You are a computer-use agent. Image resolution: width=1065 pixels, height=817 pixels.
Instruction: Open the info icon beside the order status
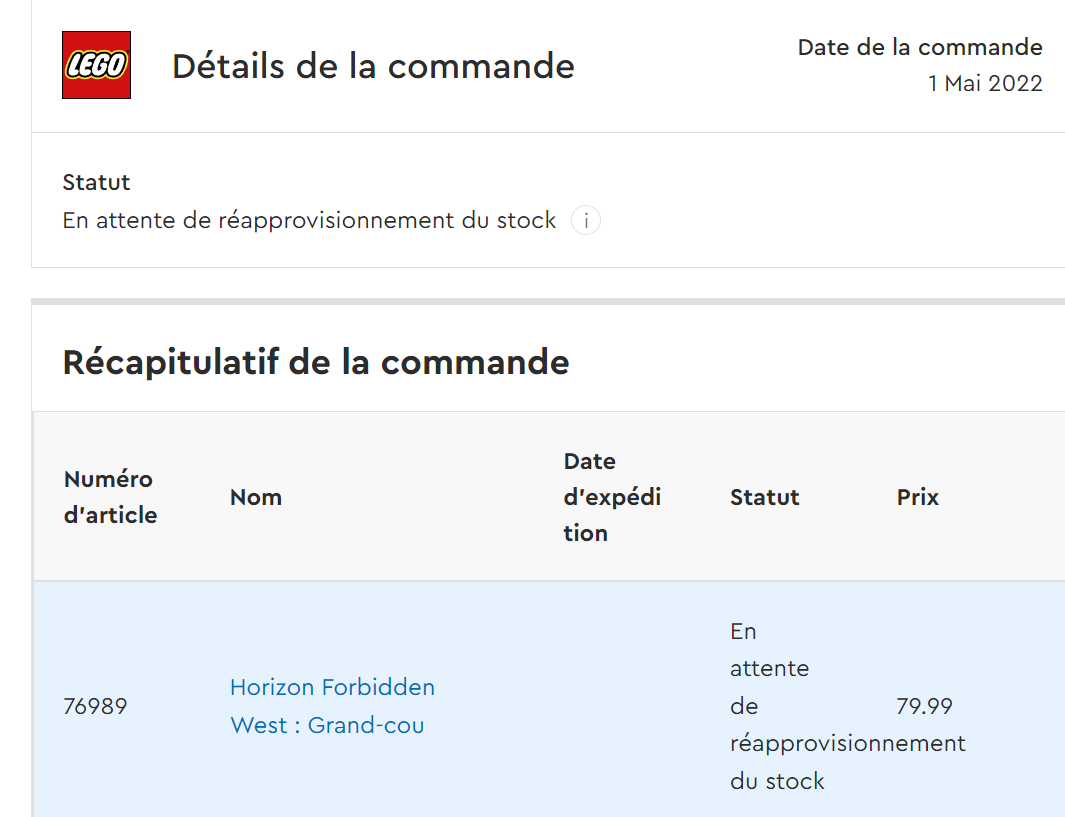[x=585, y=221]
